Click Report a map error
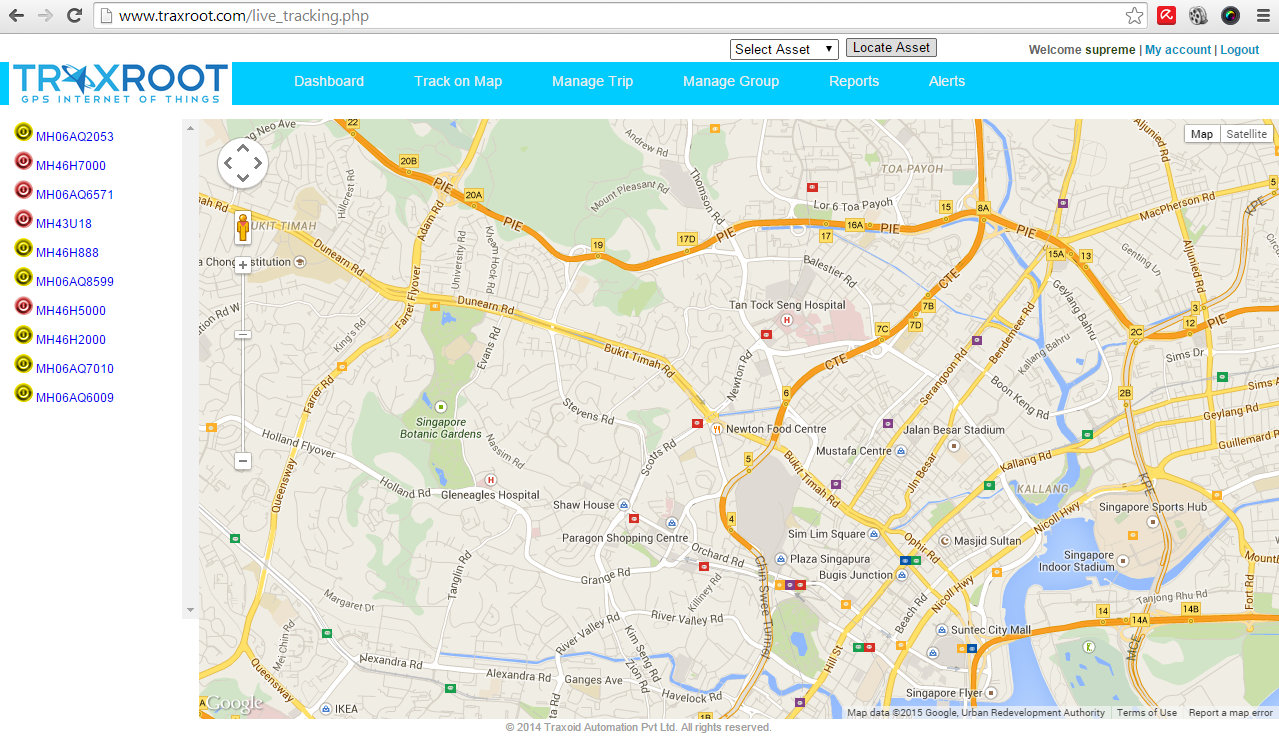 click(x=1231, y=713)
